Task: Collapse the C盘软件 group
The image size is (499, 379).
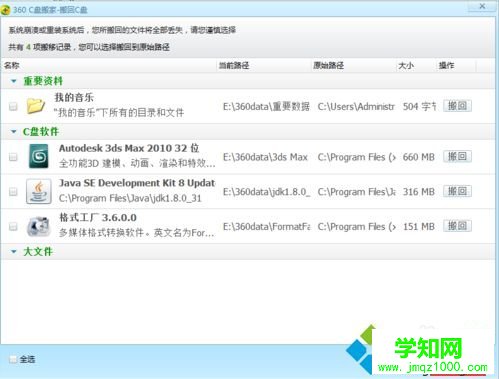Action: pos(14,132)
